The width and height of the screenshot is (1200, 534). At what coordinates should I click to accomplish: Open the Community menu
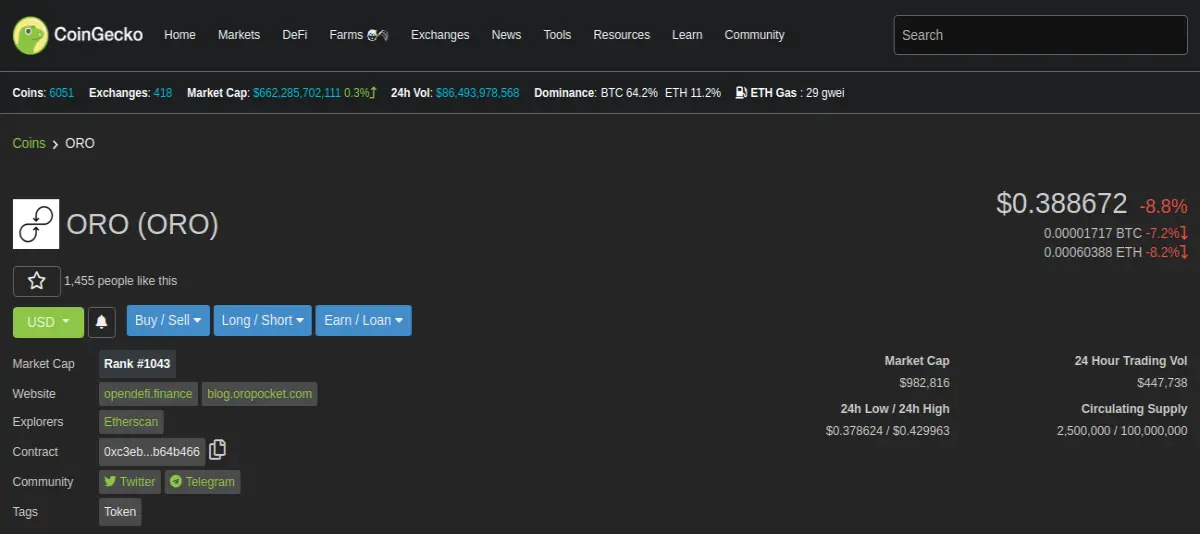(755, 35)
